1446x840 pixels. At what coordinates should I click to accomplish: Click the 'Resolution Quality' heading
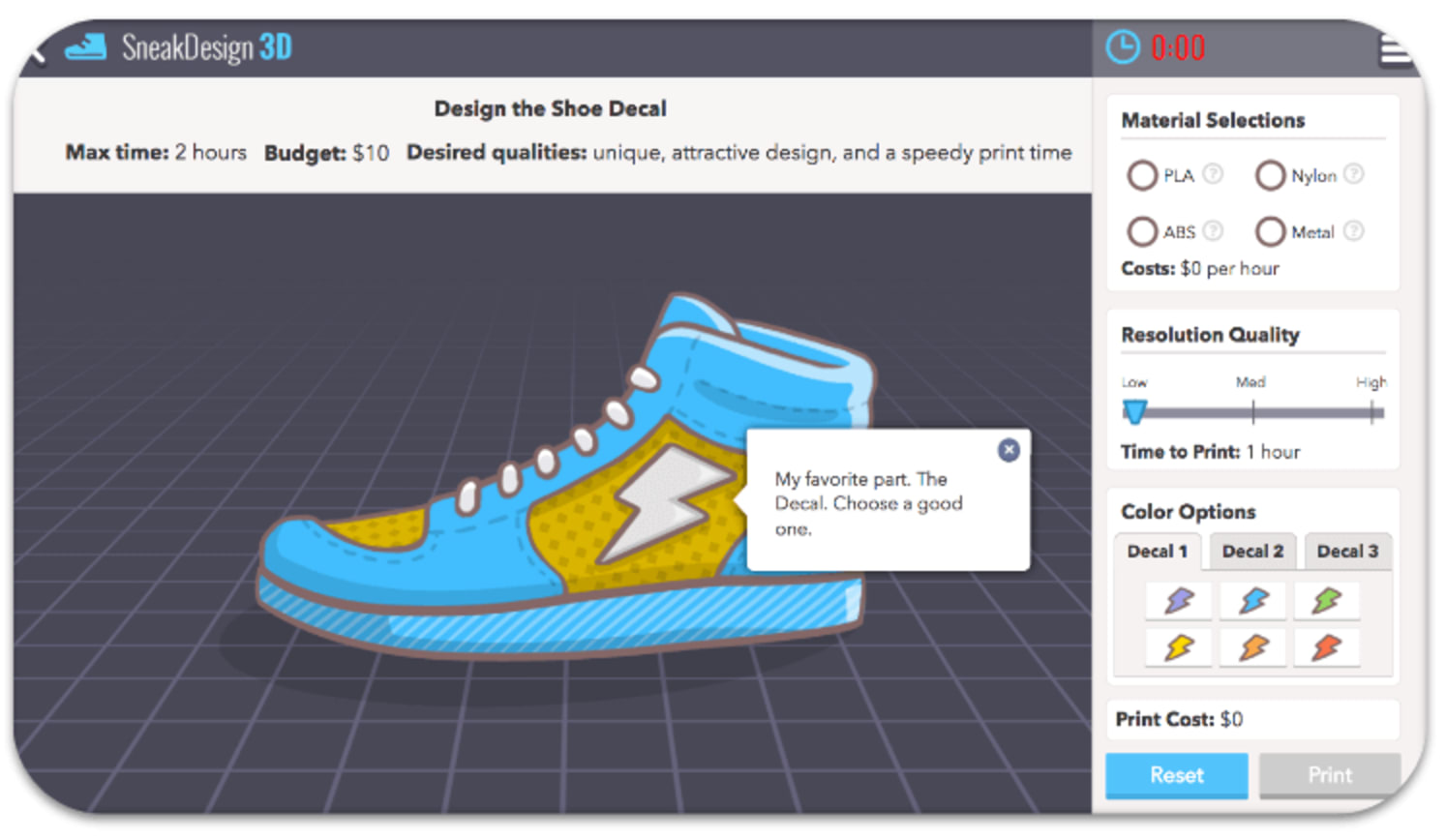(1210, 335)
